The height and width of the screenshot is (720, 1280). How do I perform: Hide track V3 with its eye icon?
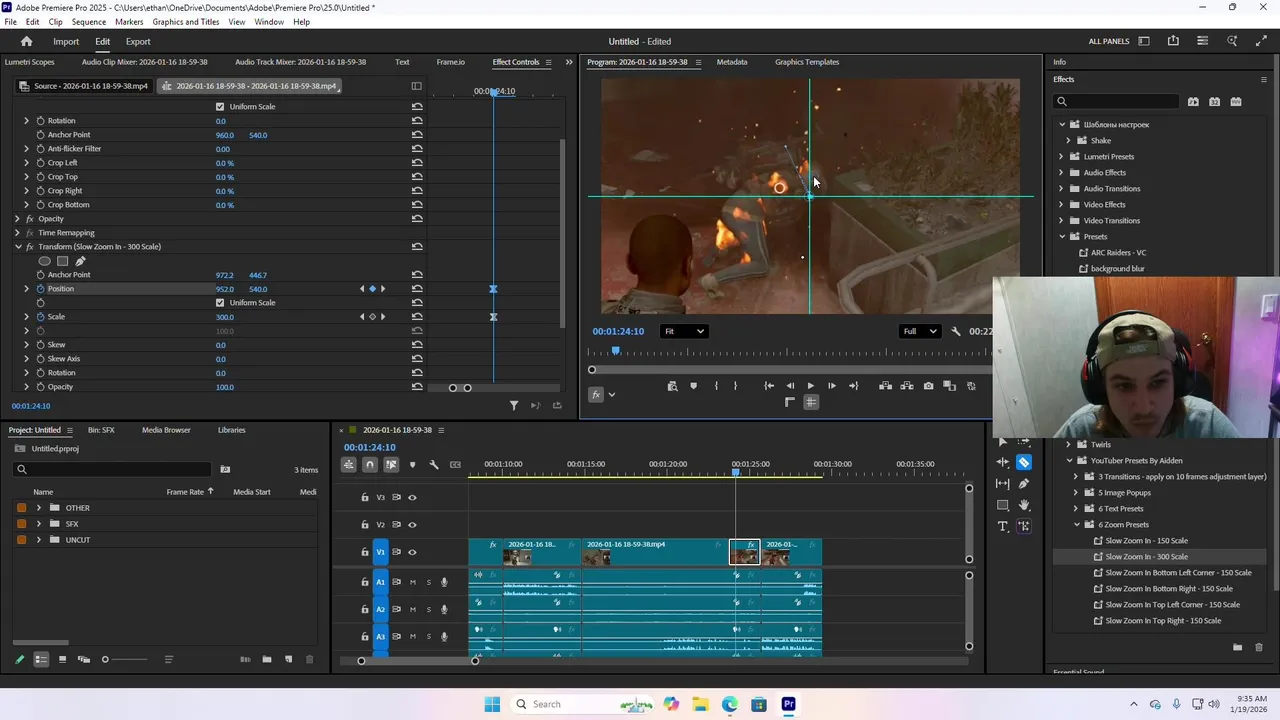(412, 497)
